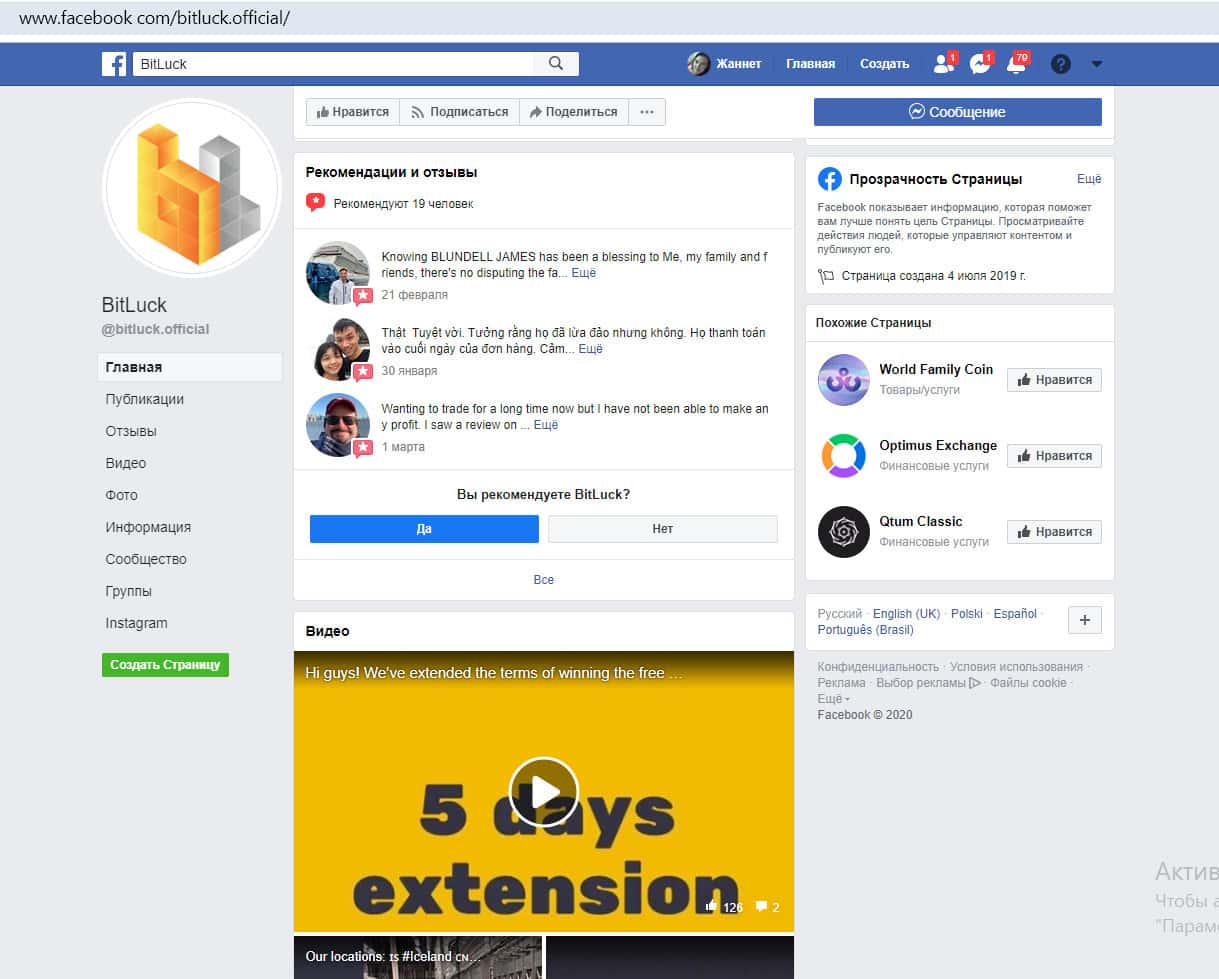Click the video likes count 126

[724, 908]
